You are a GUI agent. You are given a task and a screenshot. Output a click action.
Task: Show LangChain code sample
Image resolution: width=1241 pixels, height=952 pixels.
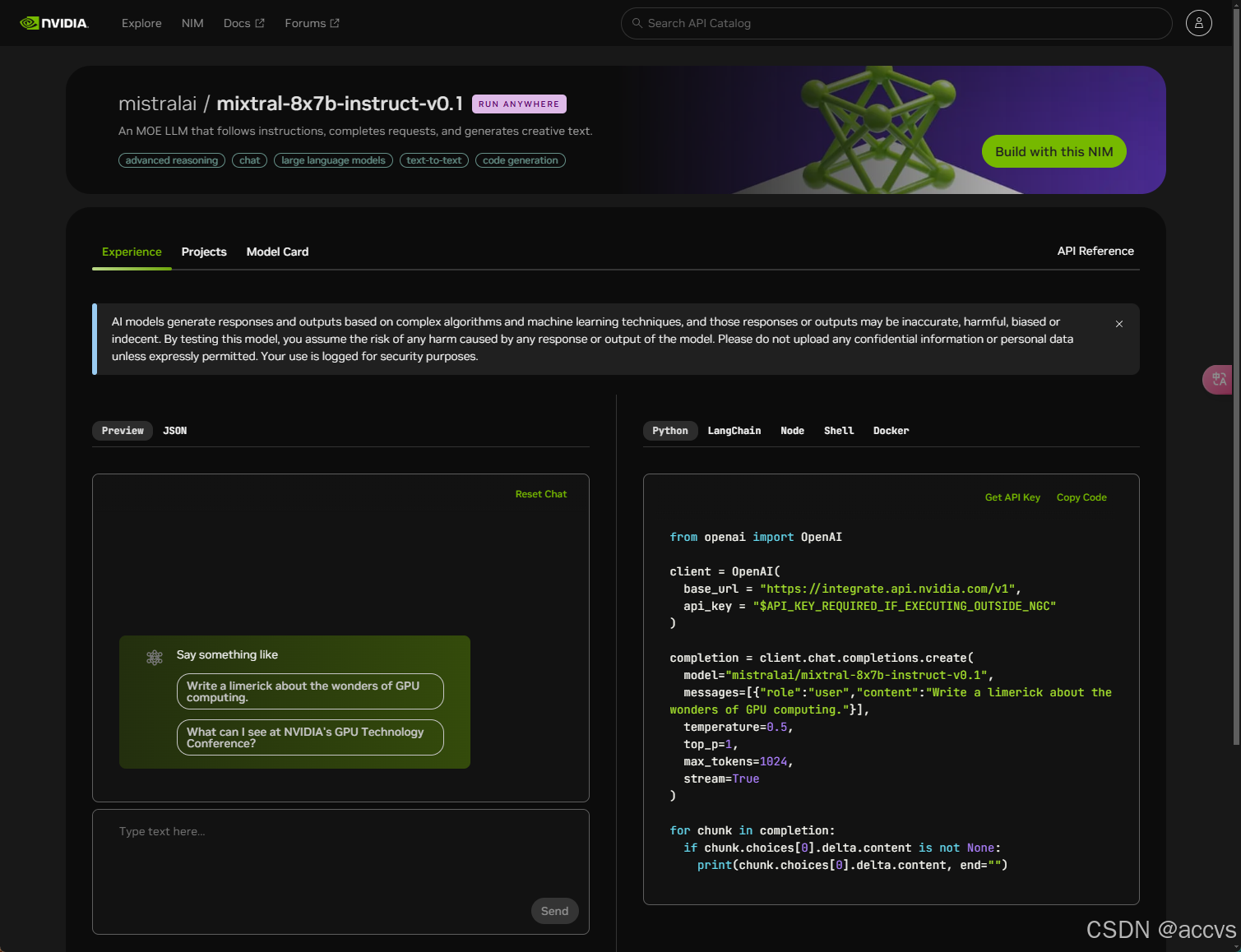(x=734, y=431)
